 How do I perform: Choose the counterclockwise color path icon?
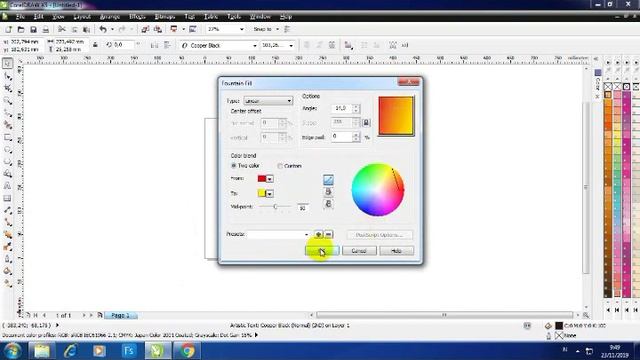tap(328, 192)
